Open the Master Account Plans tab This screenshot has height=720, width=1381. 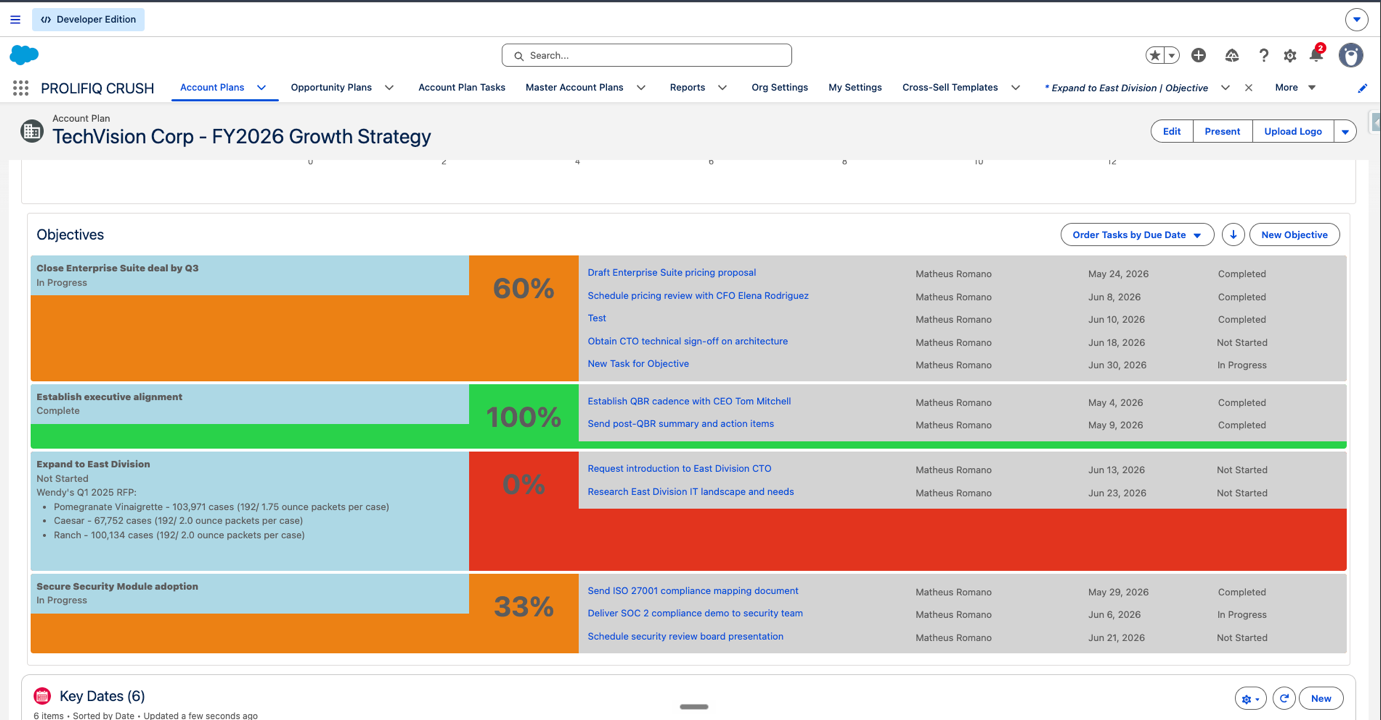tap(574, 88)
